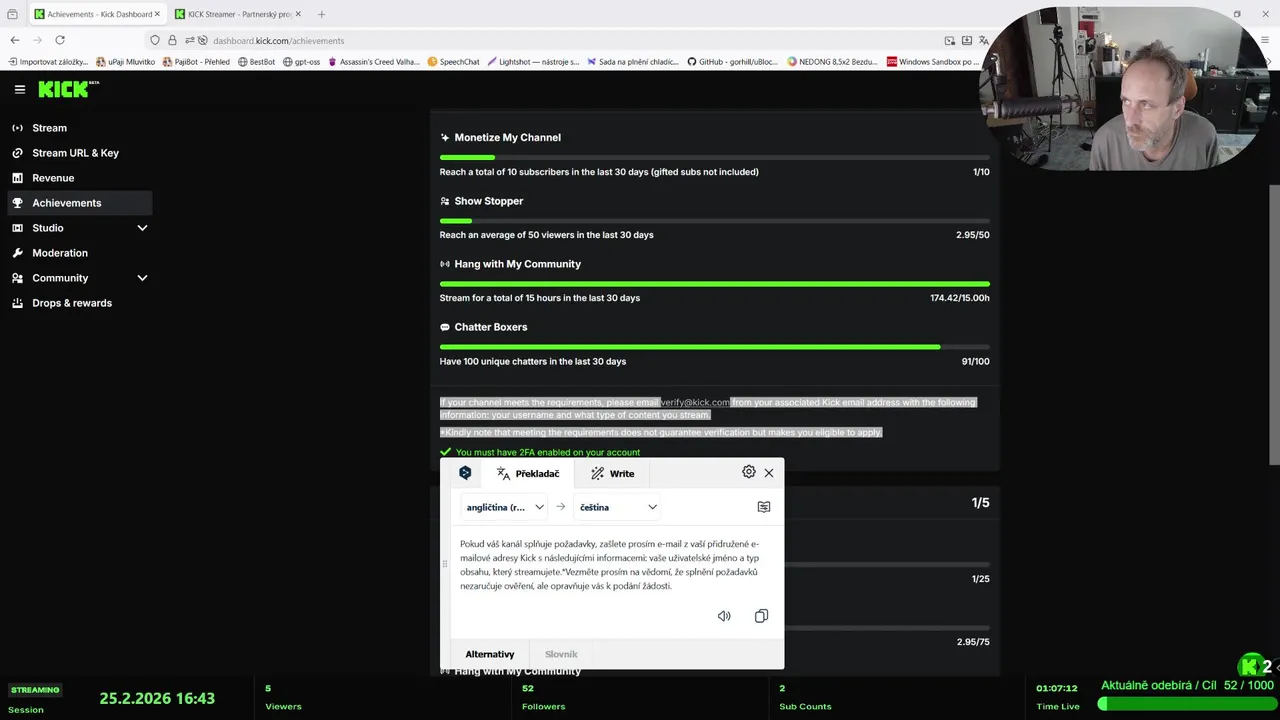Switch to the Překladač tab in the popup

pyautogui.click(x=527, y=473)
